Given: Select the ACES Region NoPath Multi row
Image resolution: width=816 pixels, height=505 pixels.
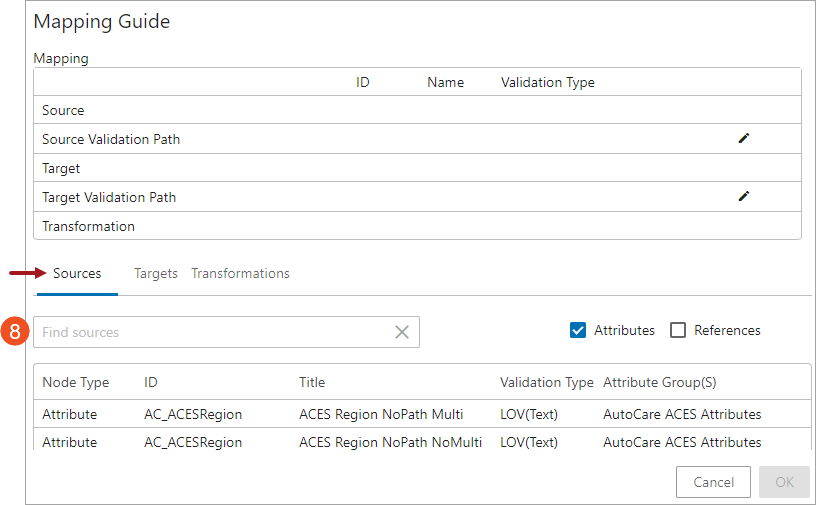Looking at the screenshot, I should 380,414.
